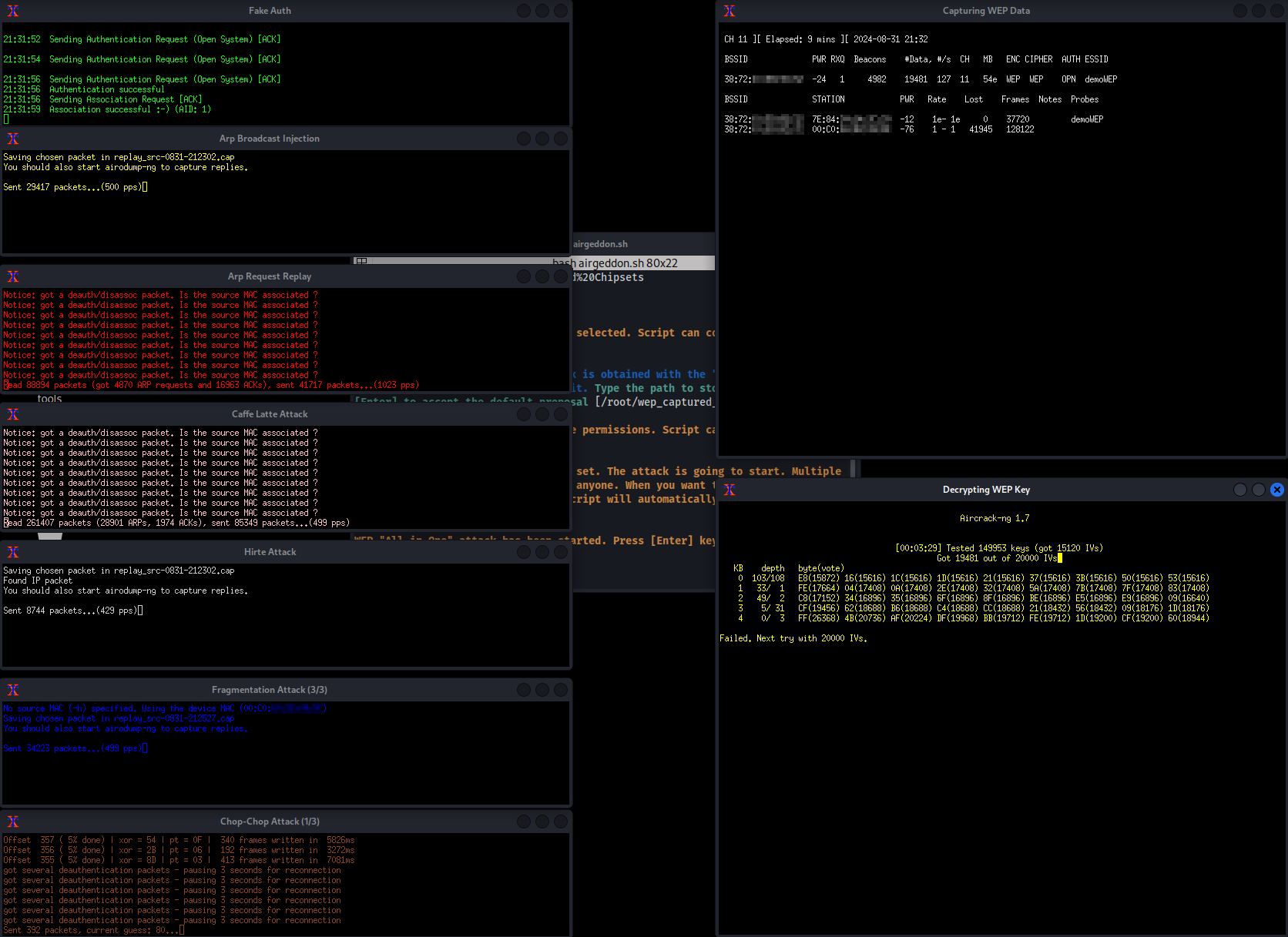This screenshot has height=937, width=1288.
Task: Open the Fake Auth window menu icon
Action: pos(13,11)
